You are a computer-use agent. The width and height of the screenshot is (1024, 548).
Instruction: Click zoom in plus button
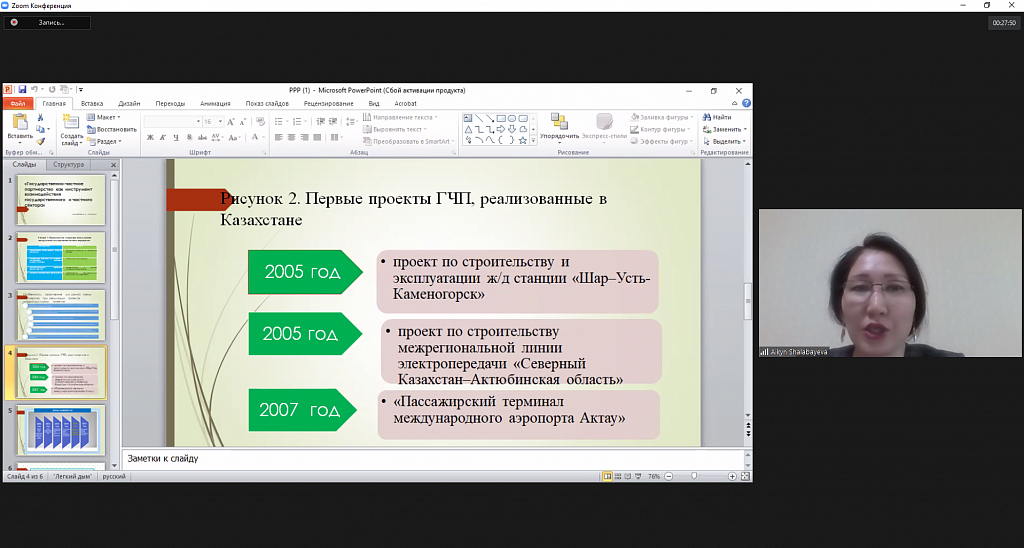coord(732,477)
